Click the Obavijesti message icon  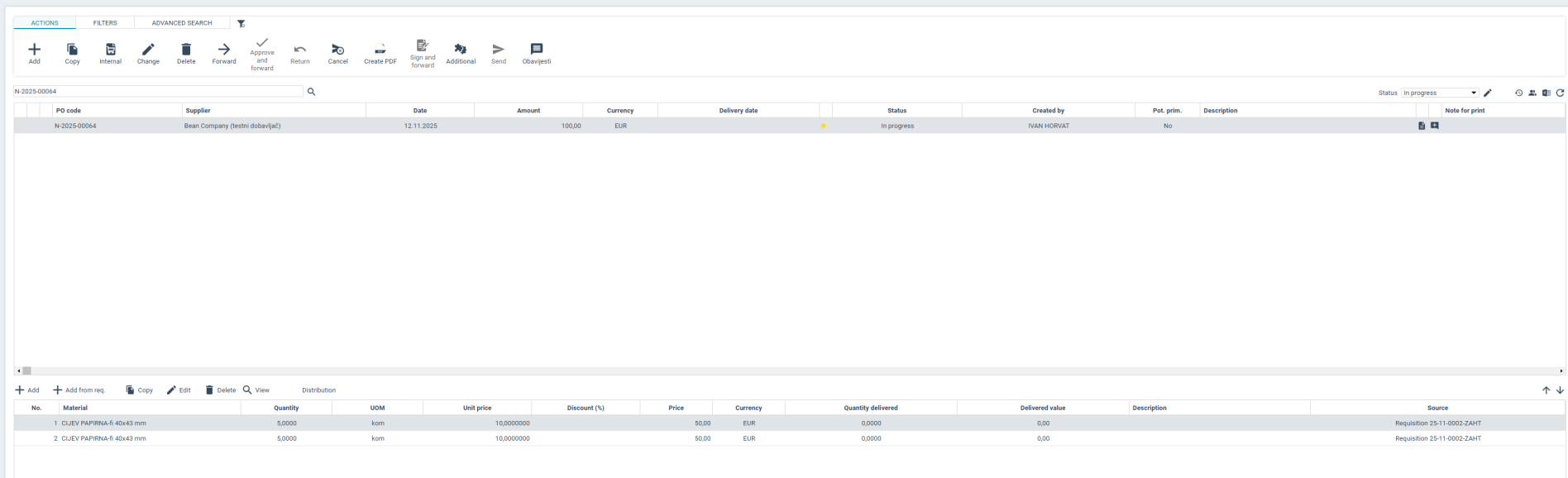point(537,50)
